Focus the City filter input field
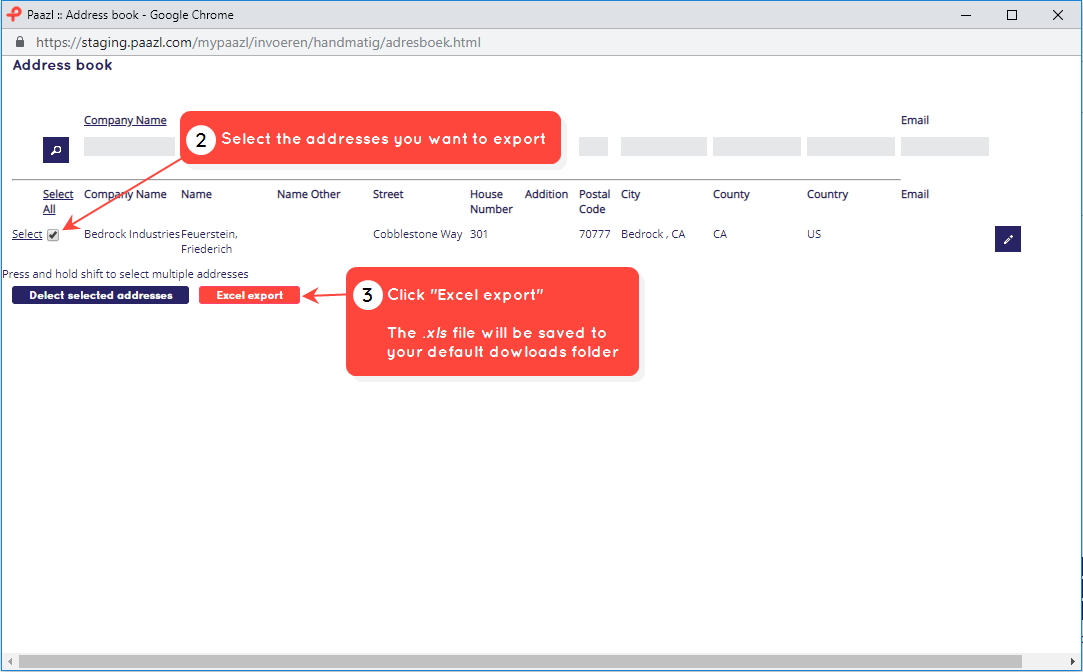 pyautogui.click(x=664, y=146)
